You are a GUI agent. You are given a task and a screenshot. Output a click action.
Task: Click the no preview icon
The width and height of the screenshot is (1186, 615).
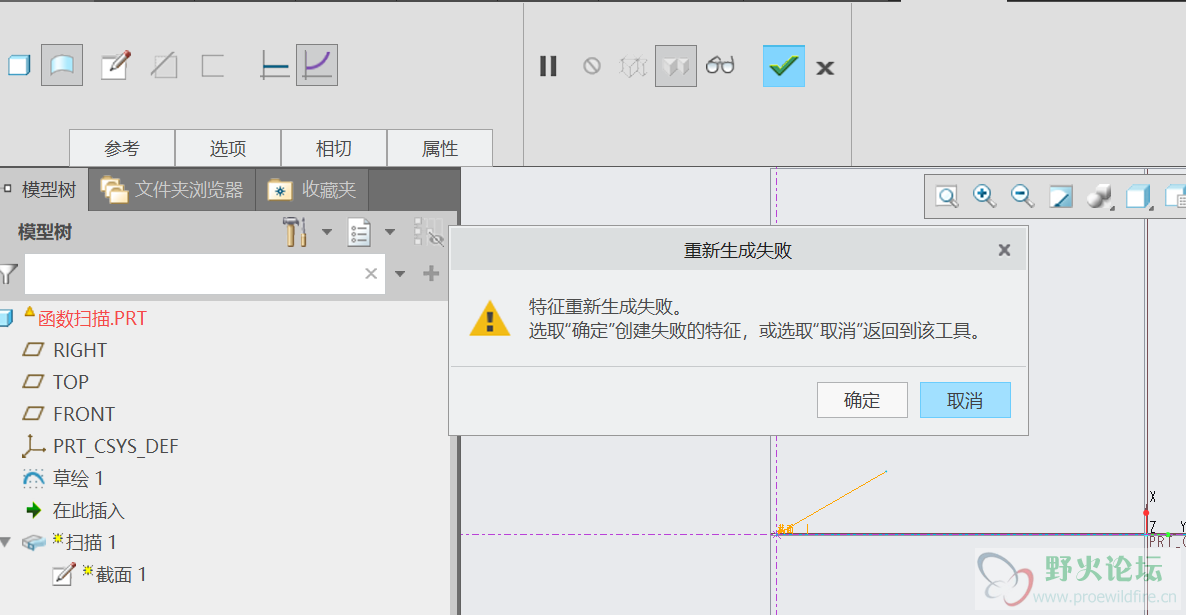coord(591,66)
